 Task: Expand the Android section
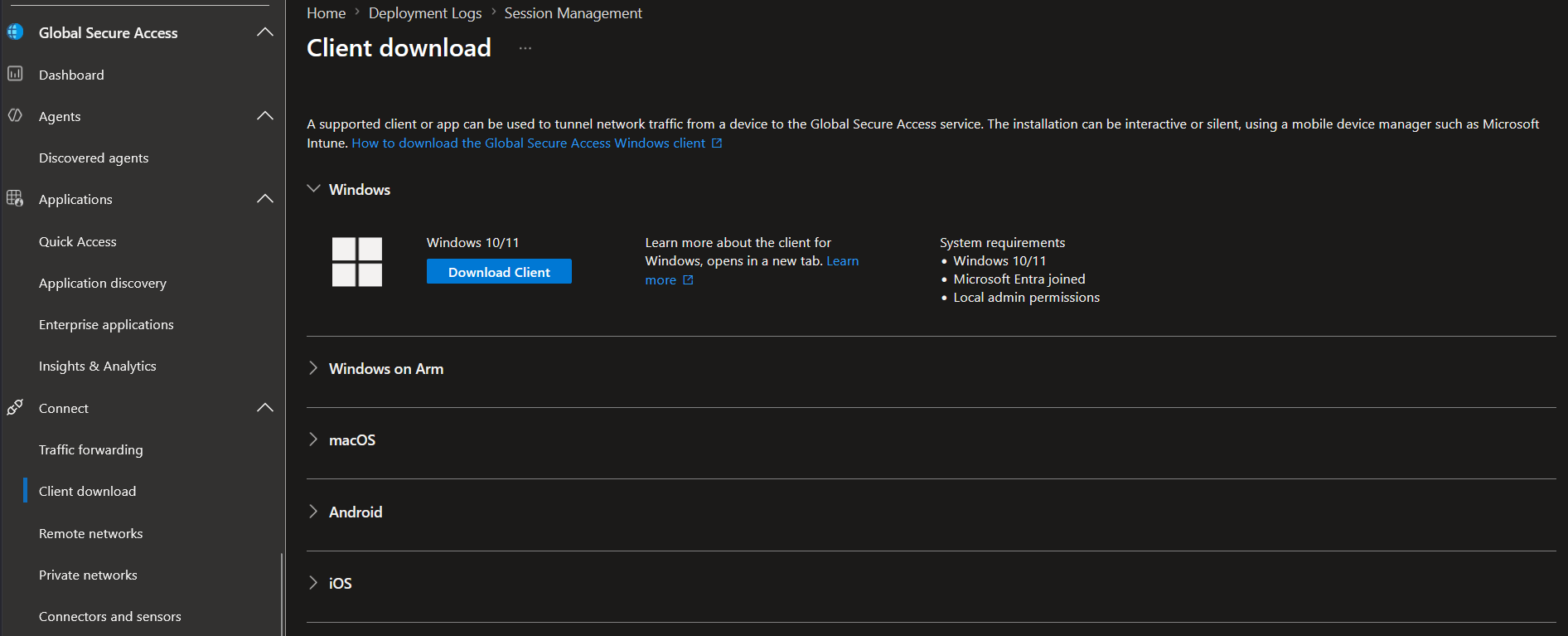click(x=313, y=511)
